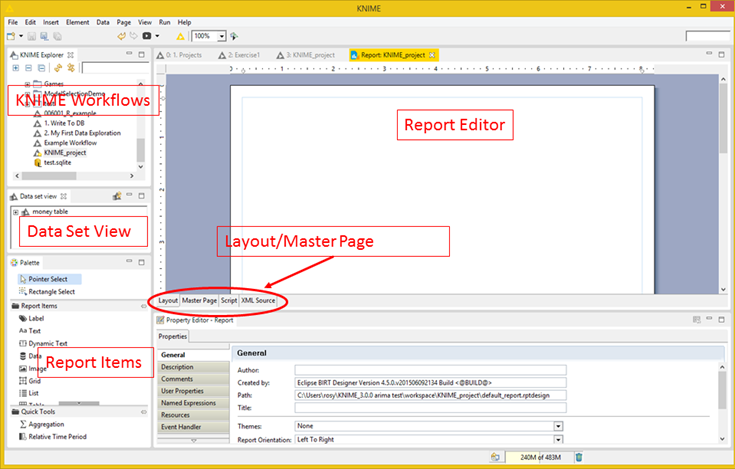The height and width of the screenshot is (469, 735).
Task: Select the Named Expressions category
Action: click(x=193, y=403)
